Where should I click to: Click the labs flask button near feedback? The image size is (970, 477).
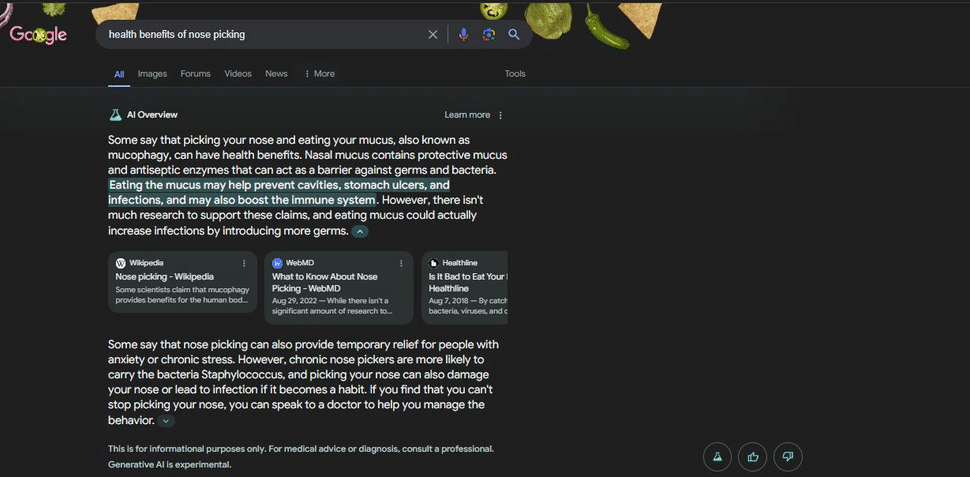(717, 457)
